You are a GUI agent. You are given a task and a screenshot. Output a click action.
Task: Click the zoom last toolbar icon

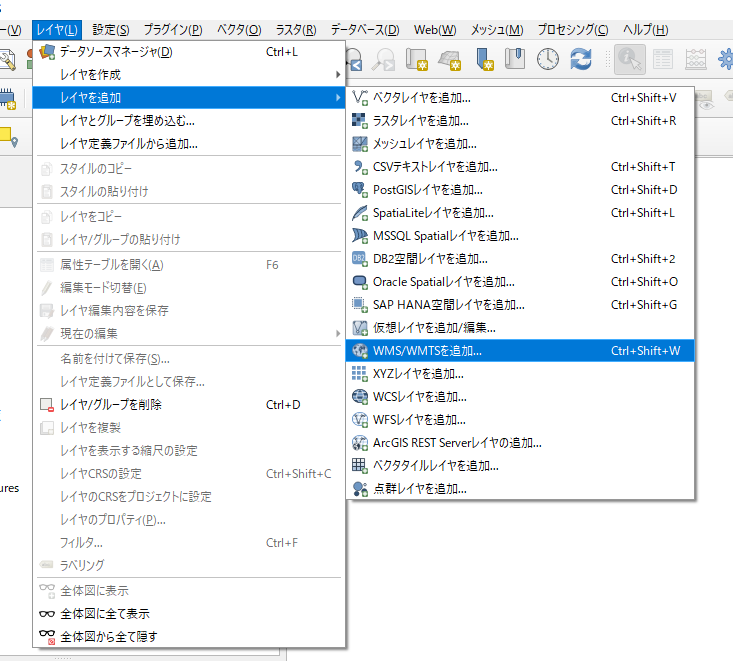pyautogui.click(x=354, y=59)
